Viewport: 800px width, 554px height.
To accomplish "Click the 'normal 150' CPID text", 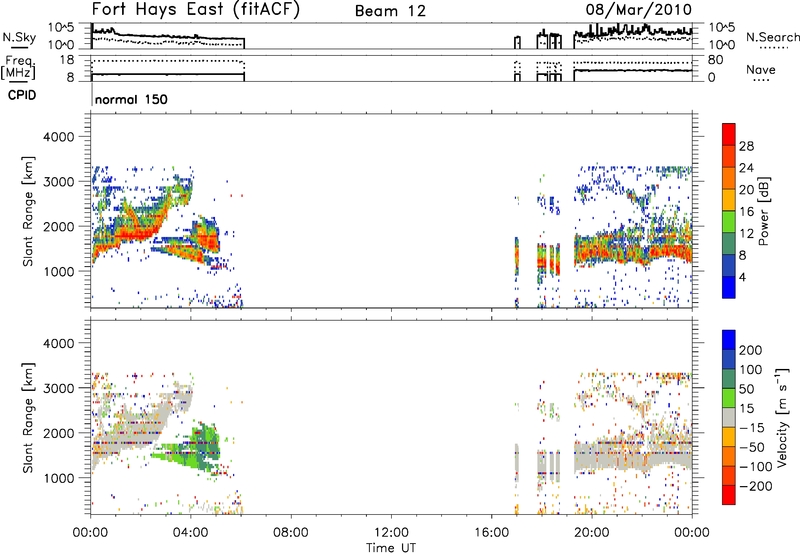I will click(131, 99).
